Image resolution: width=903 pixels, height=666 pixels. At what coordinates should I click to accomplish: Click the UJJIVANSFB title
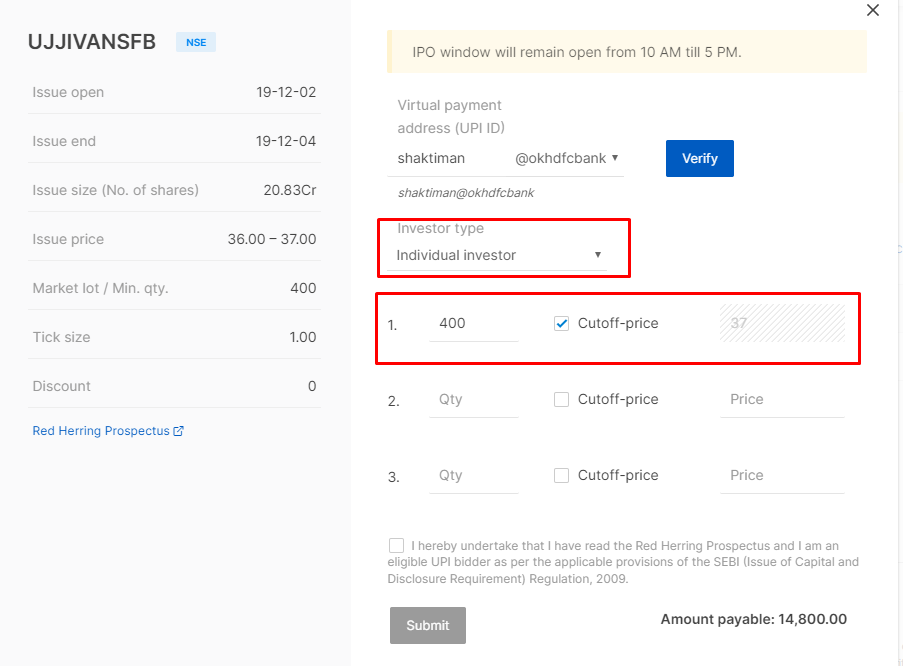coord(92,42)
